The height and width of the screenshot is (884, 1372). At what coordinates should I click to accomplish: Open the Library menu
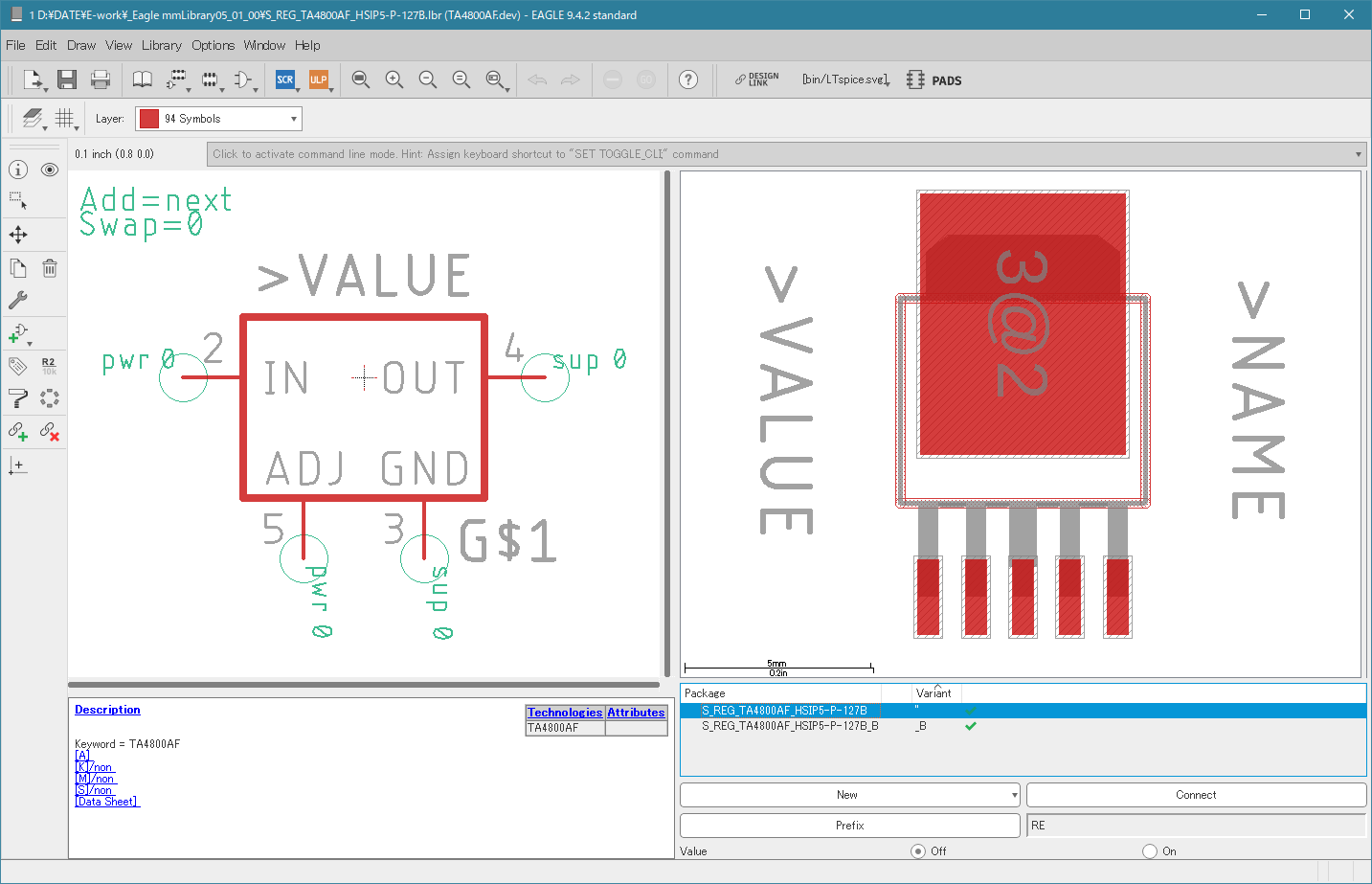point(161,45)
